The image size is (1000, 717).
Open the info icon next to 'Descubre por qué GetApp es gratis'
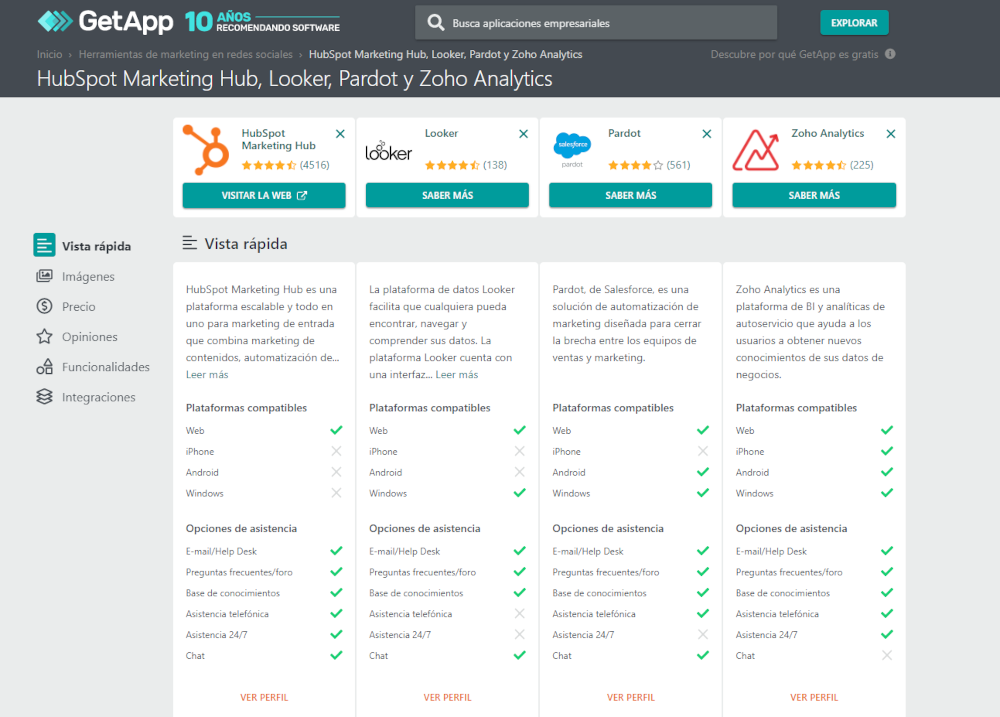tap(890, 54)
